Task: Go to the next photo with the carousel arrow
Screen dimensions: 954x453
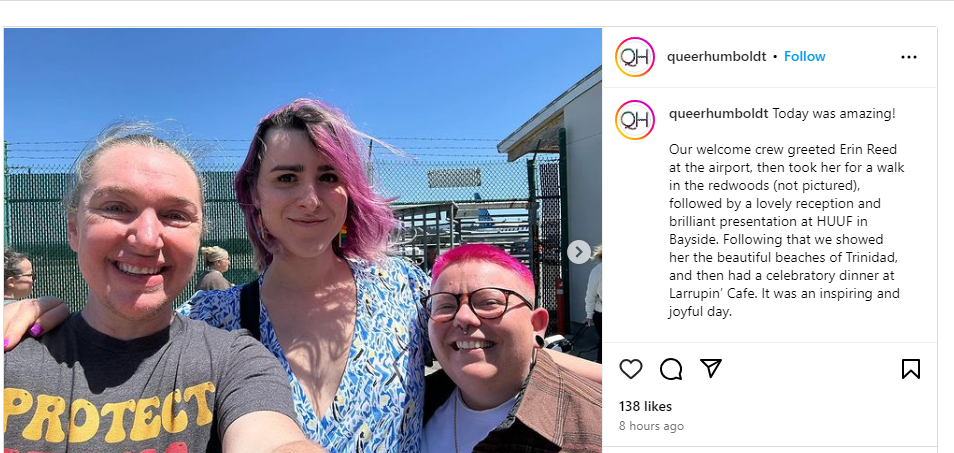Action: [x=579, y=252]
